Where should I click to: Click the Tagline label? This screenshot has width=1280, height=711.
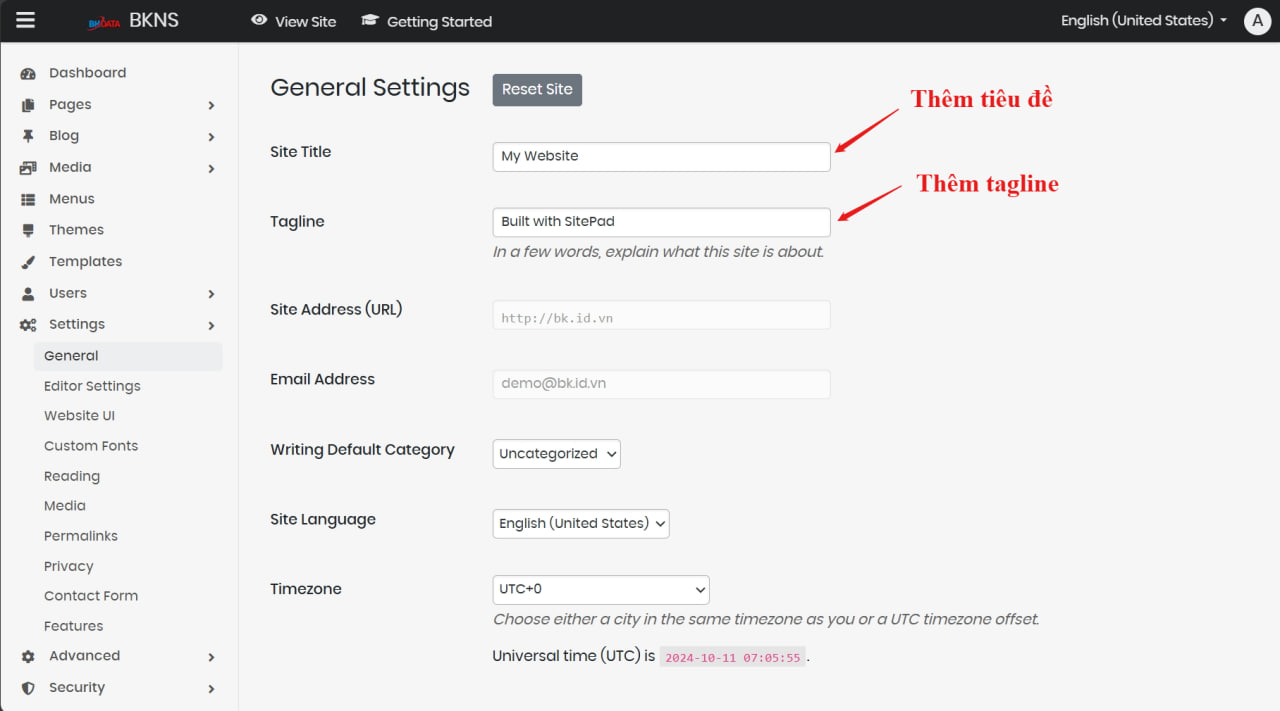tap(297, 222)
